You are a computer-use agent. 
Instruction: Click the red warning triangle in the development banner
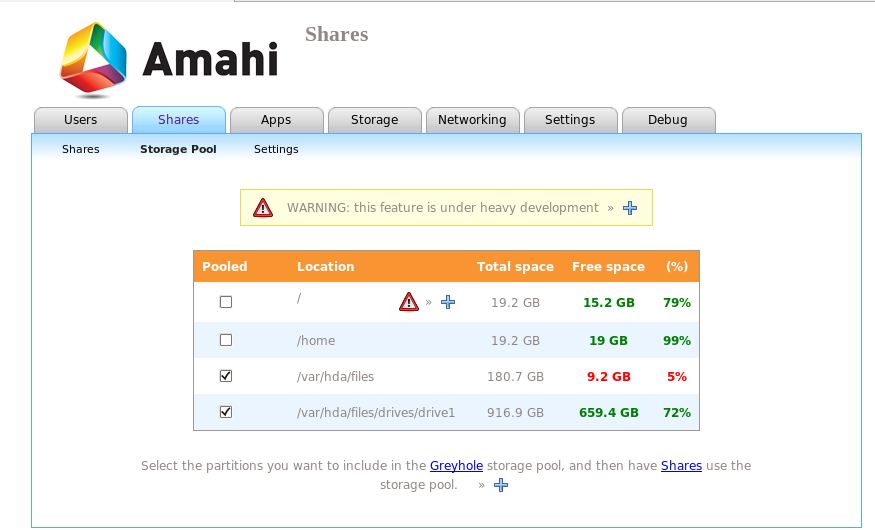tap(263, 208)
